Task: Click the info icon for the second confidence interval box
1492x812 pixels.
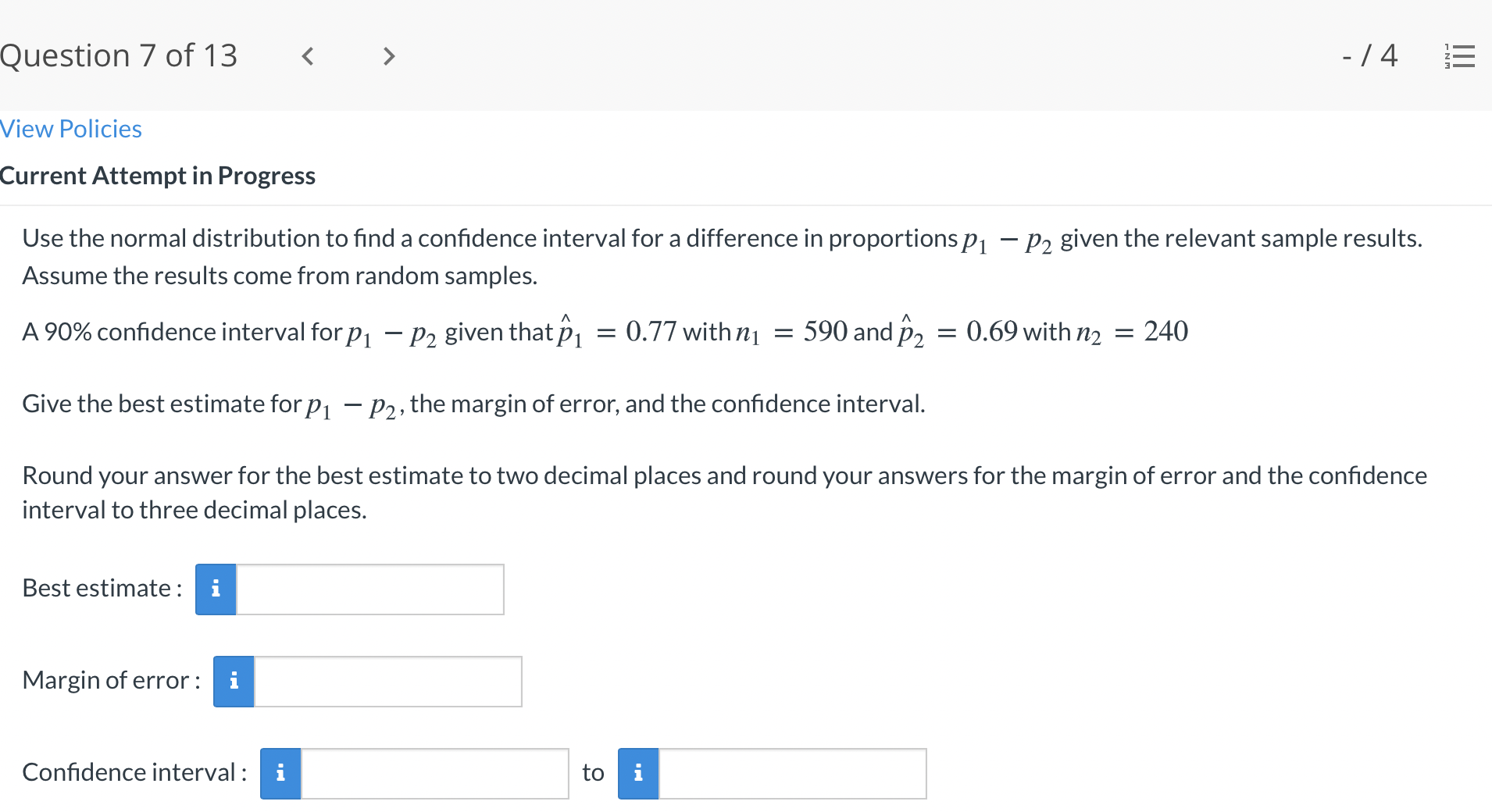Action: coord(638,773)
